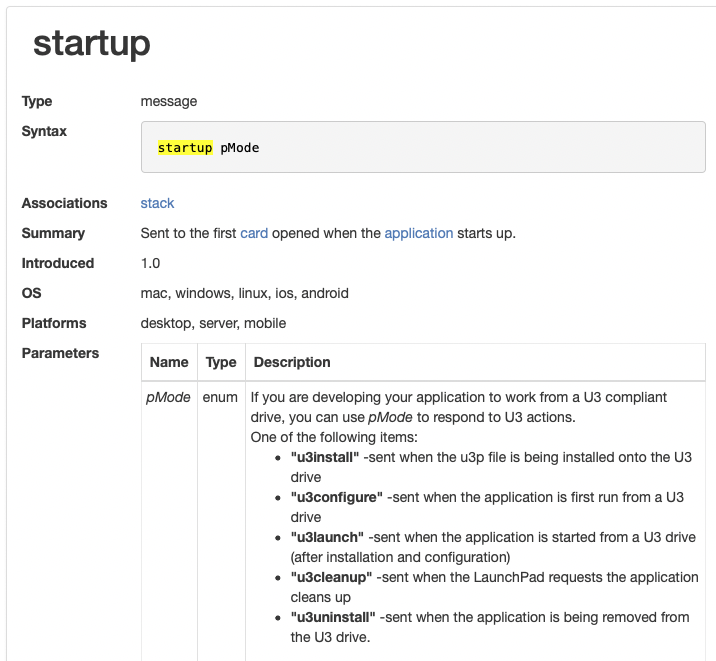Image resolution: width=716 pixels, height=661 pixels.
Task: Click the highlighted startup keyword in Syntax
Action: pyautogui.click(x=185, y=148)
